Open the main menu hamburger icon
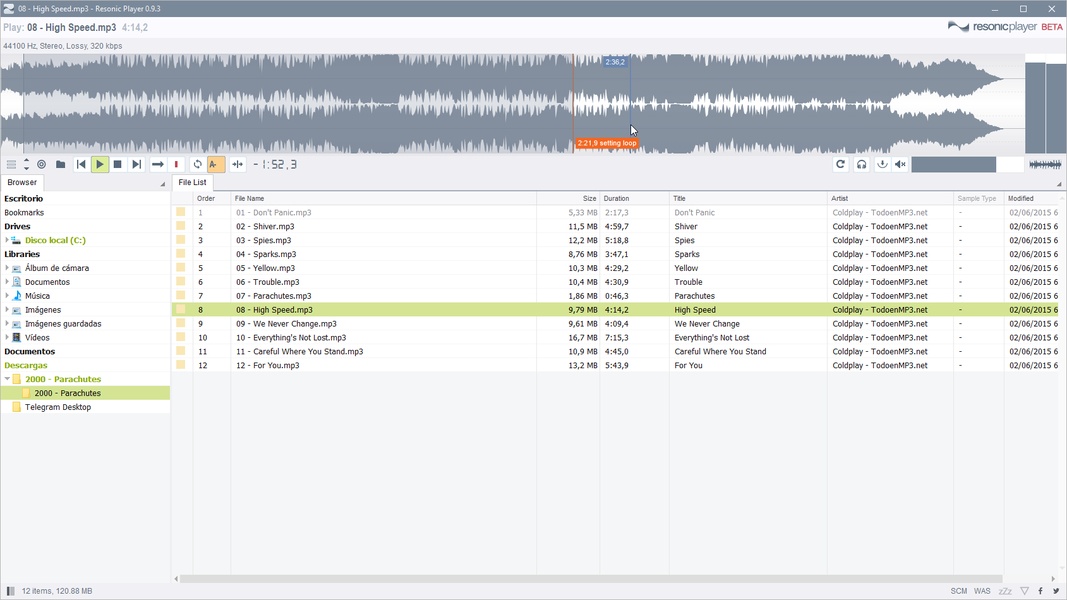 click(11, 164)
